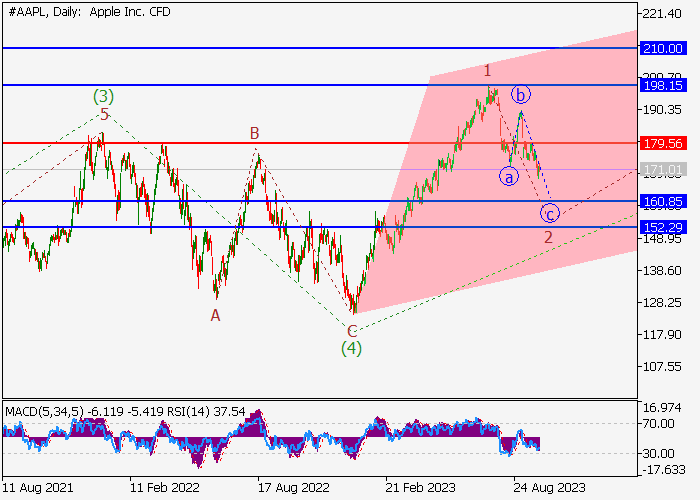Click the 16.974 indicator scale value

662,408
